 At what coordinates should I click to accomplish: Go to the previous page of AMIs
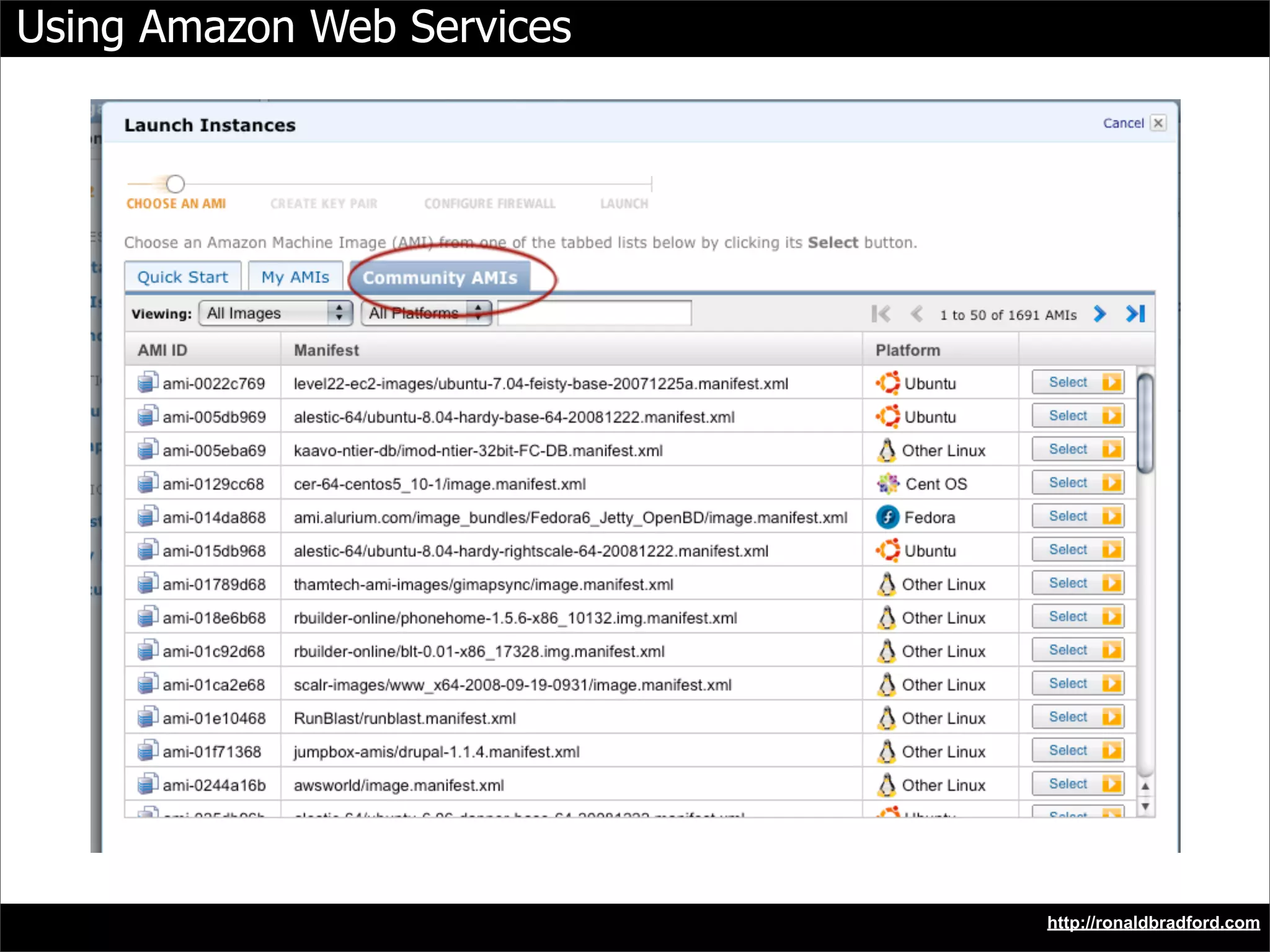tap(917, 314)
